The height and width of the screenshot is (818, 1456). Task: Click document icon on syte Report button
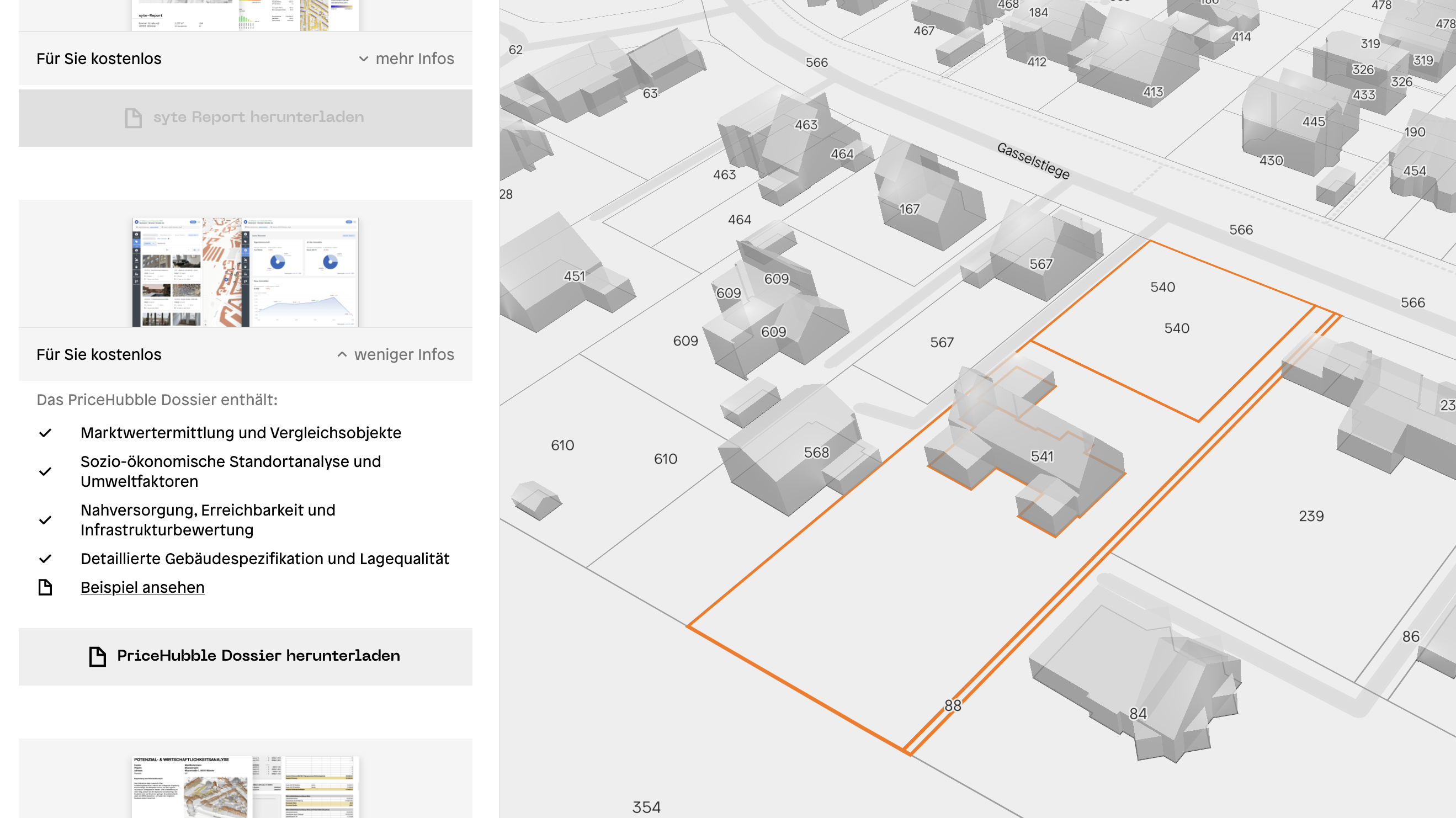(x=134, y=118)
